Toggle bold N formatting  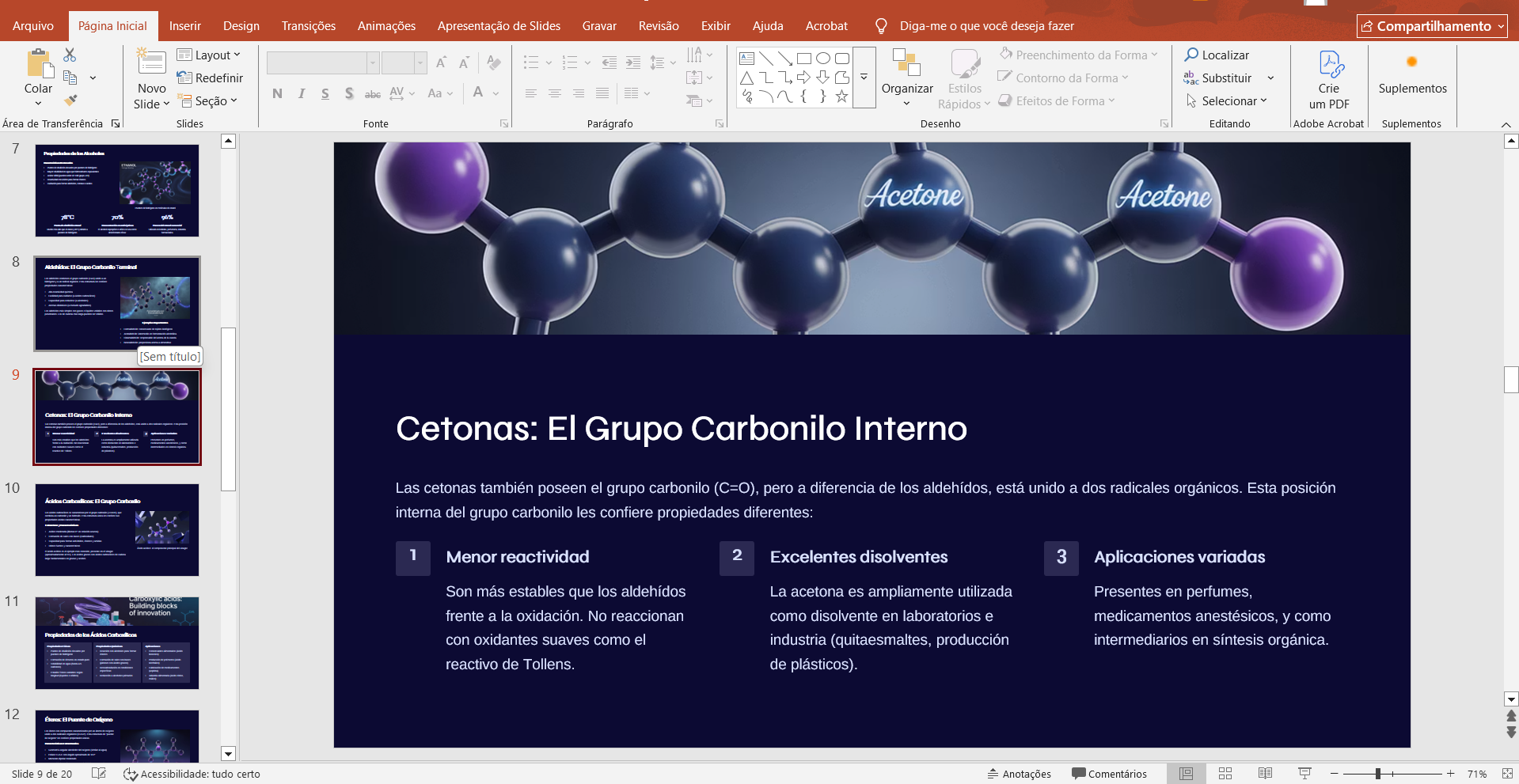click(277, 93)
